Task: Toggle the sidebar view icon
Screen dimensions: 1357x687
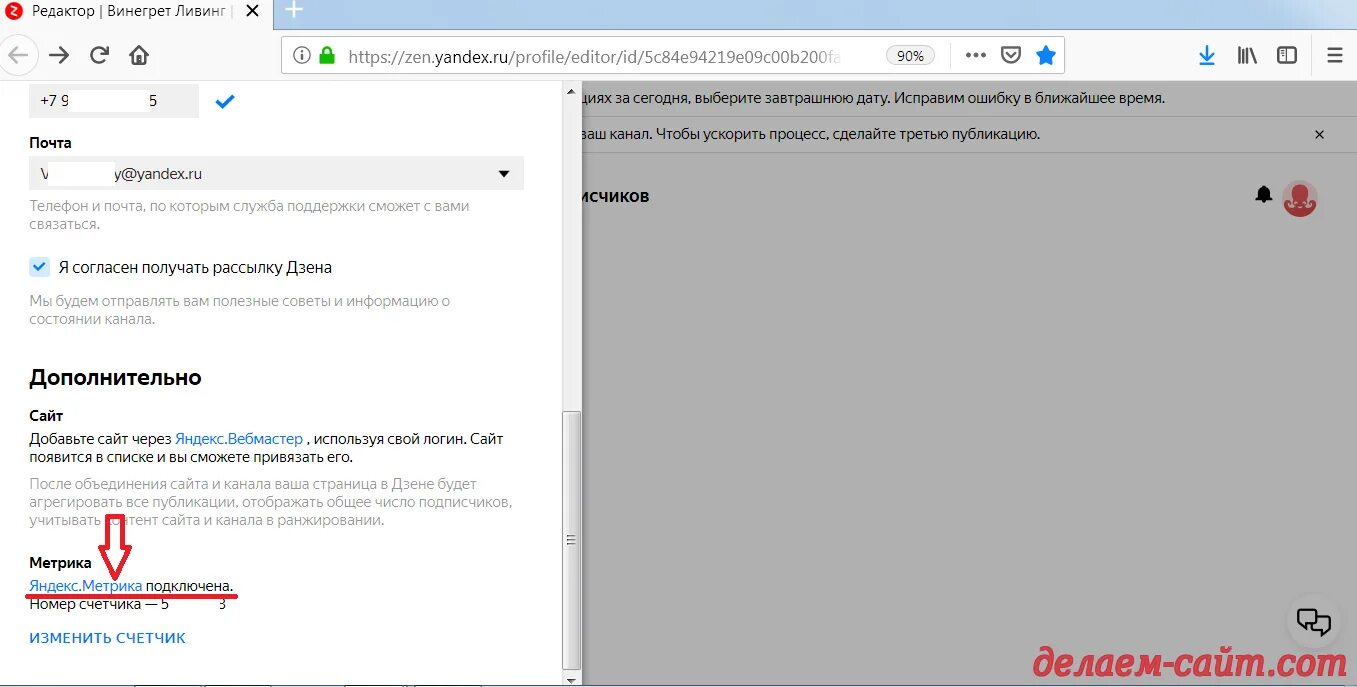Action: (x=1287, y=56)
